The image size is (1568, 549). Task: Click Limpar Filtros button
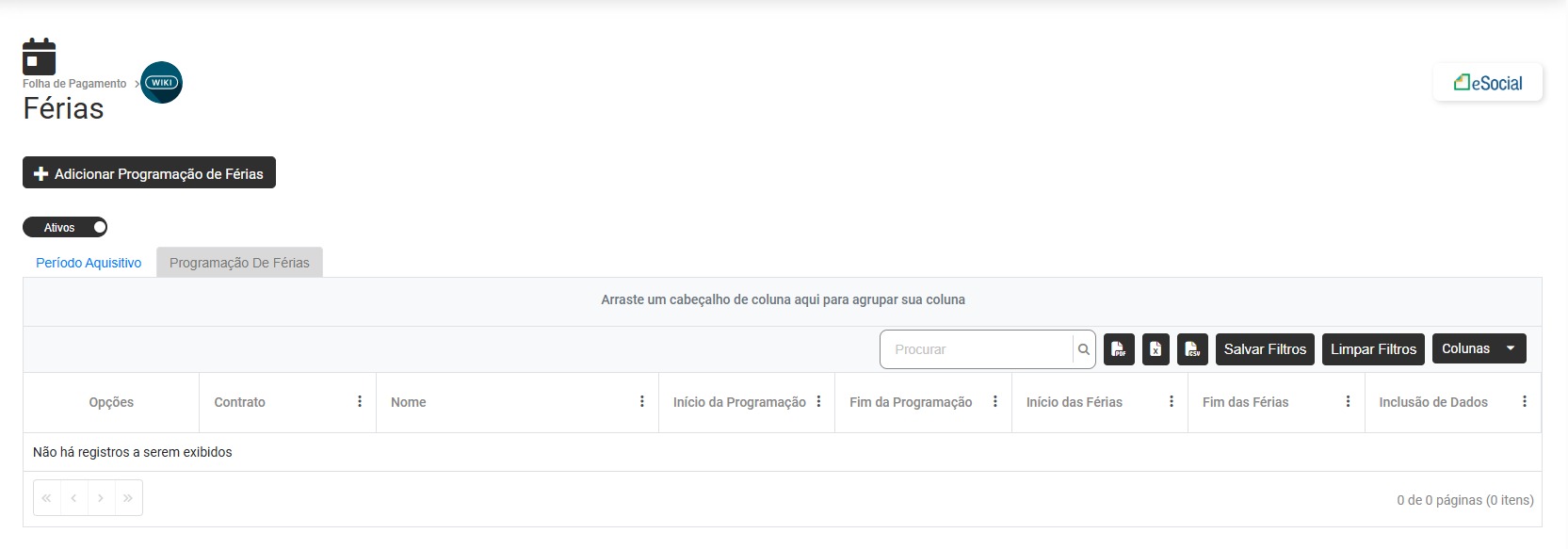click(1373, 349)
